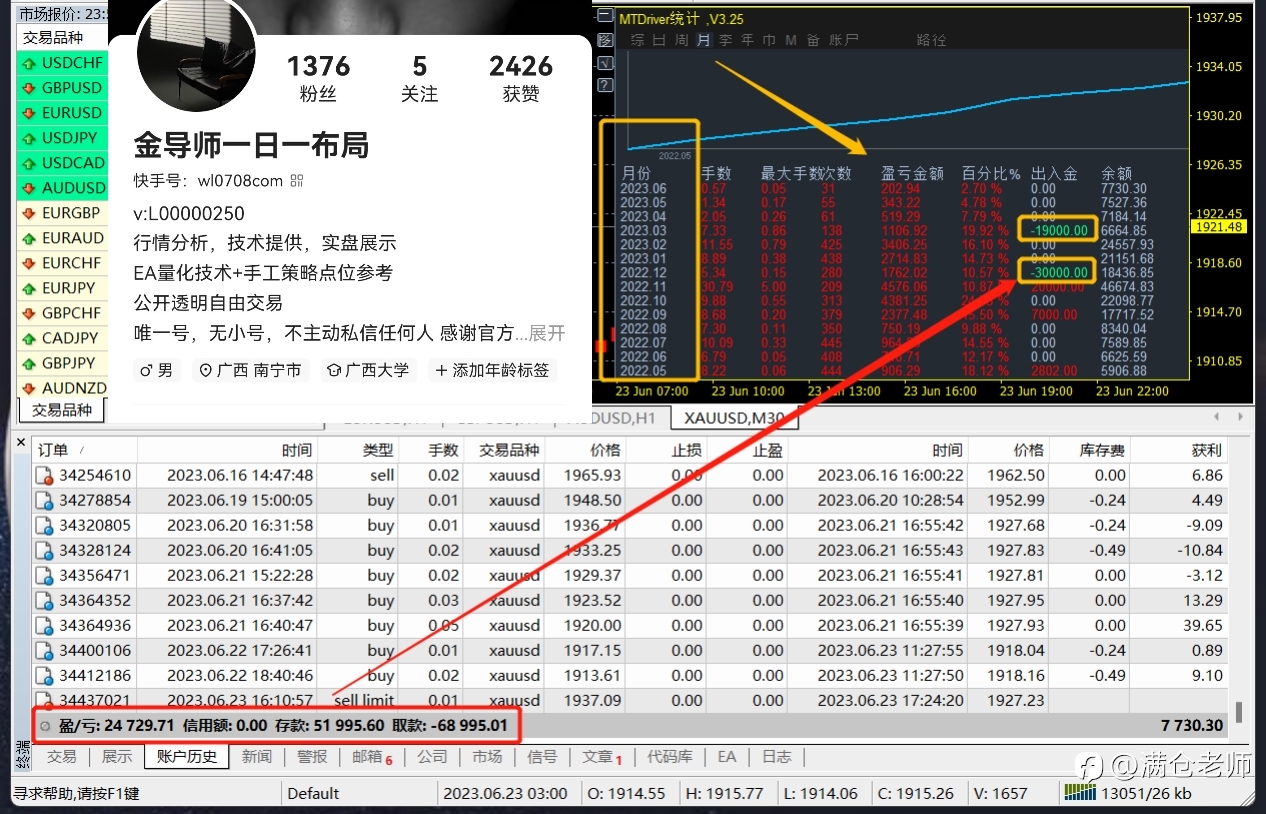Open the 1376 粉丝 followers count

(318, 78)
